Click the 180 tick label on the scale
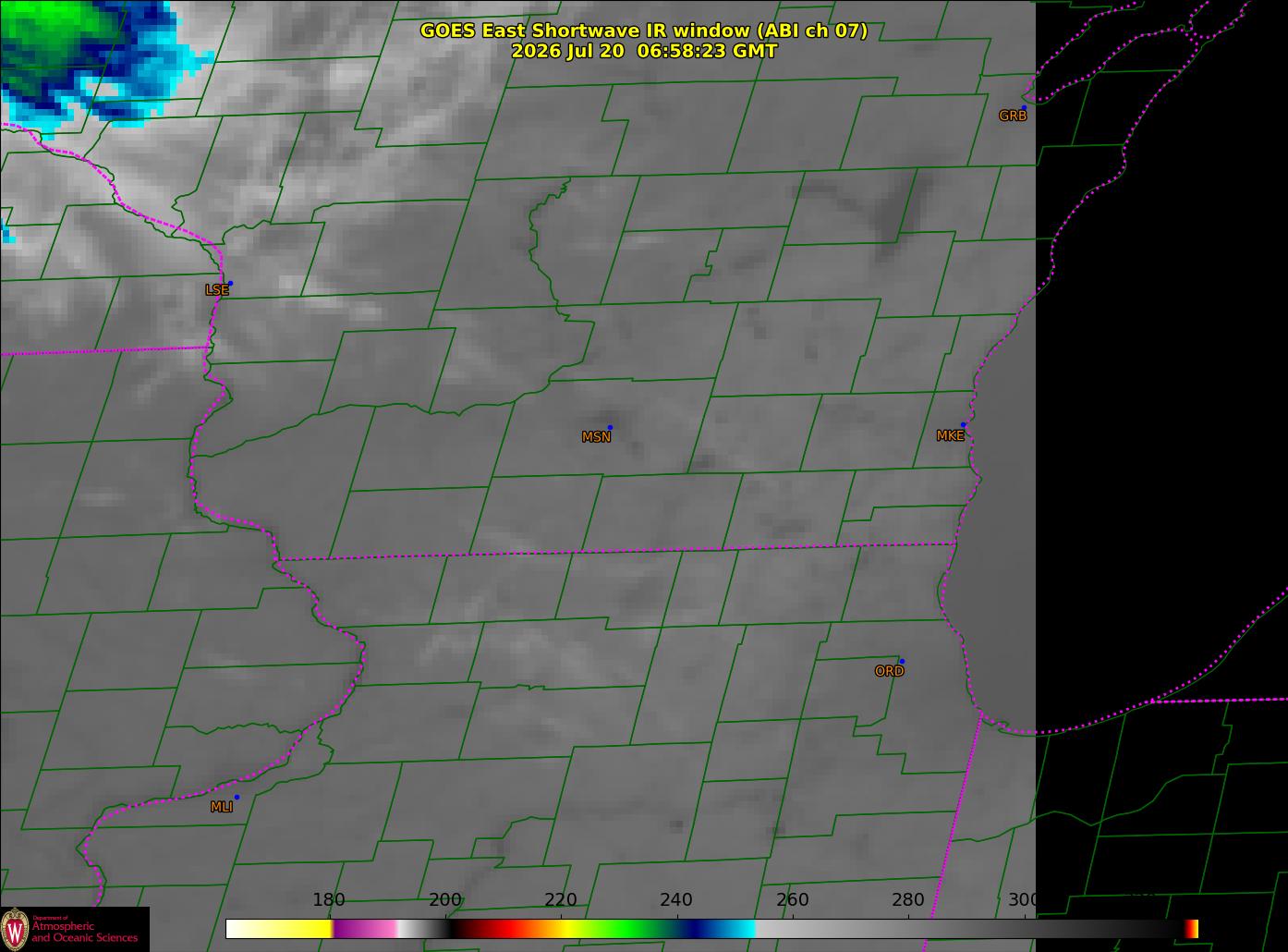 click(x=329, y=900)
